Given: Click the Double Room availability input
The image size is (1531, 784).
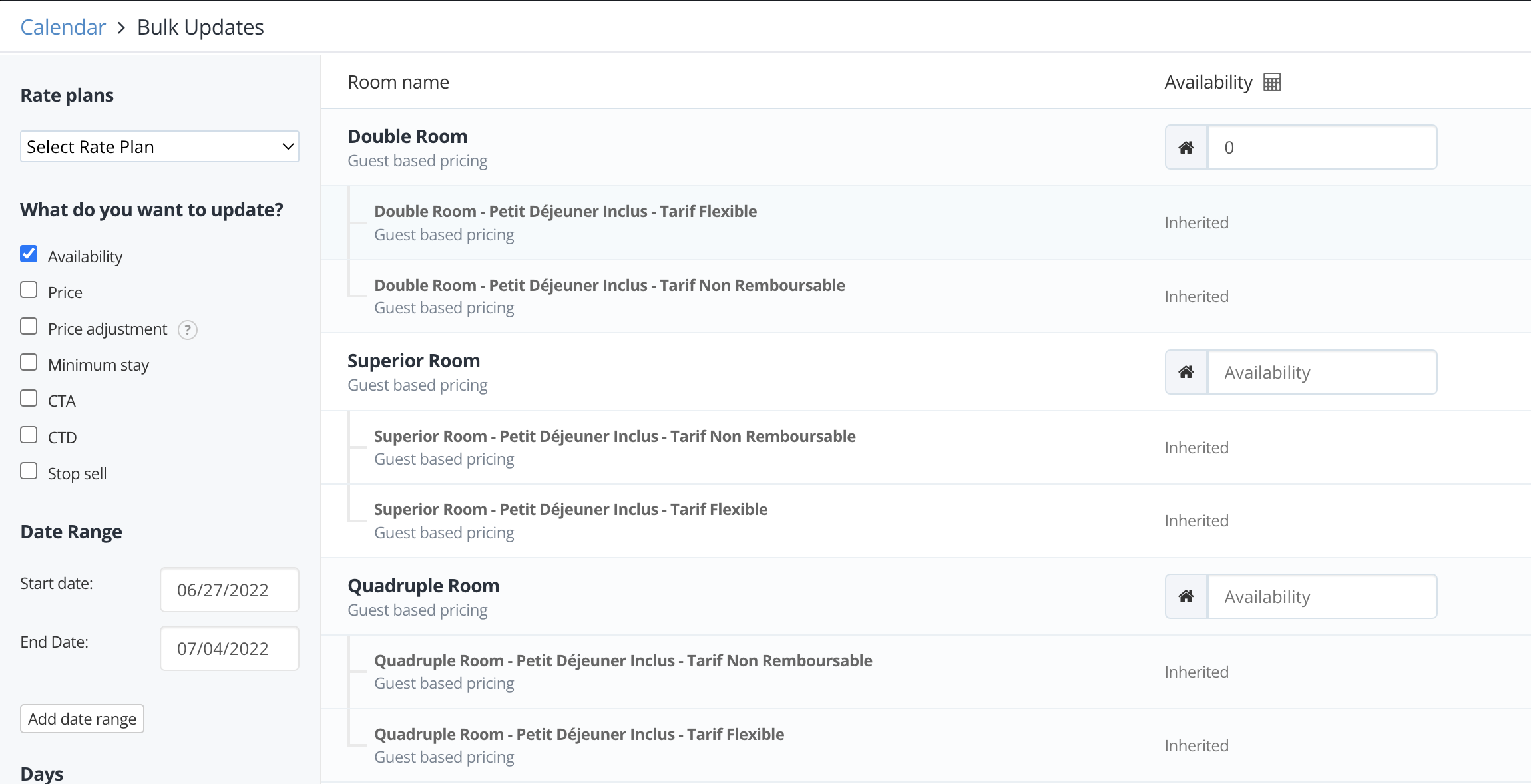Looking at the screenshot, I should tap(1321, 147).
